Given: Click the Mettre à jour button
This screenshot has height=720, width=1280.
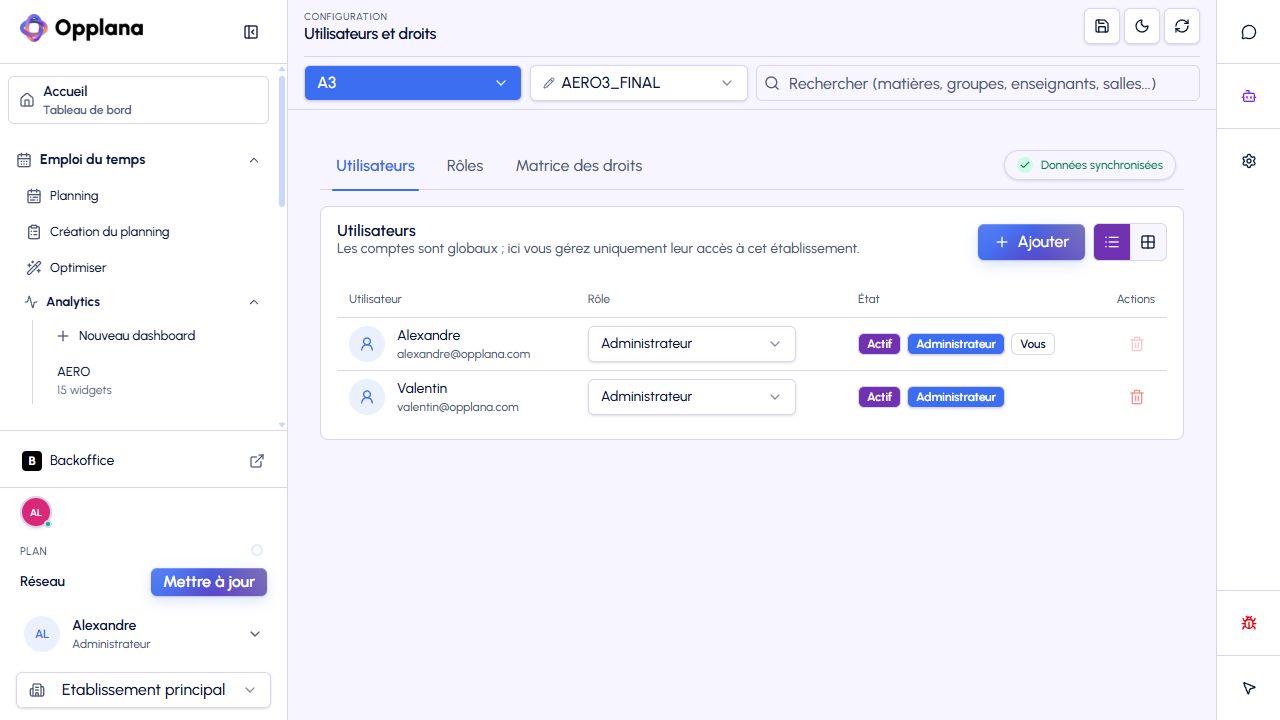Looking at the screenshot, I should click(209, 582).
